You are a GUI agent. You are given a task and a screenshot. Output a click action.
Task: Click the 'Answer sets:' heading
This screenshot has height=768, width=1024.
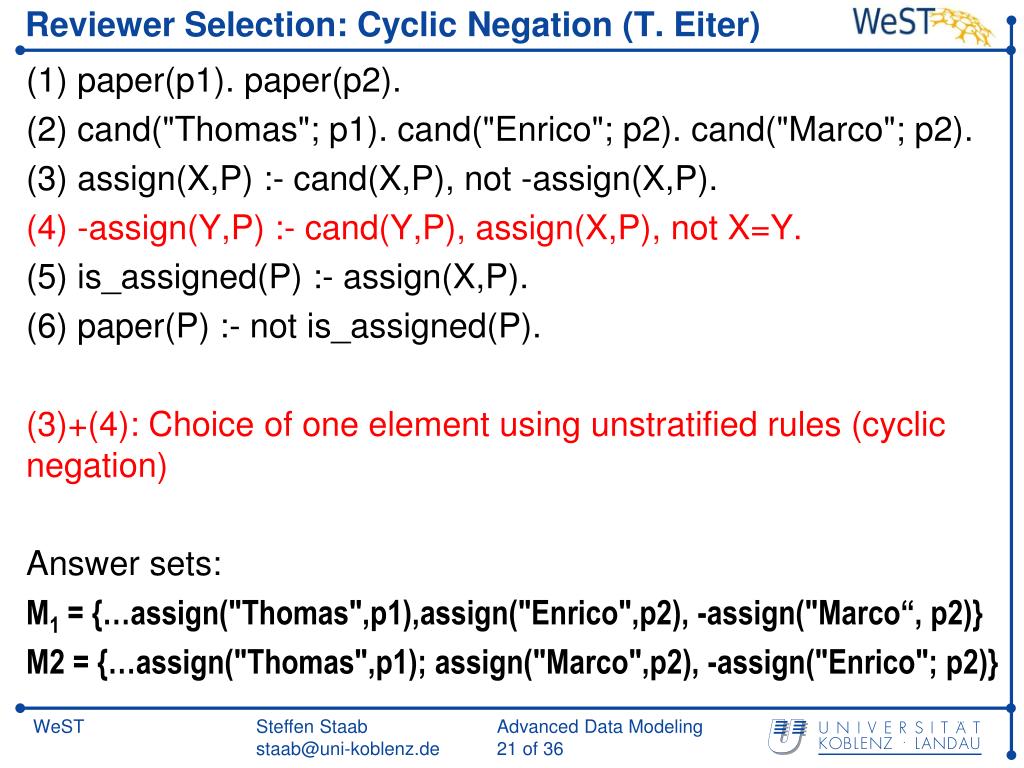124,564
